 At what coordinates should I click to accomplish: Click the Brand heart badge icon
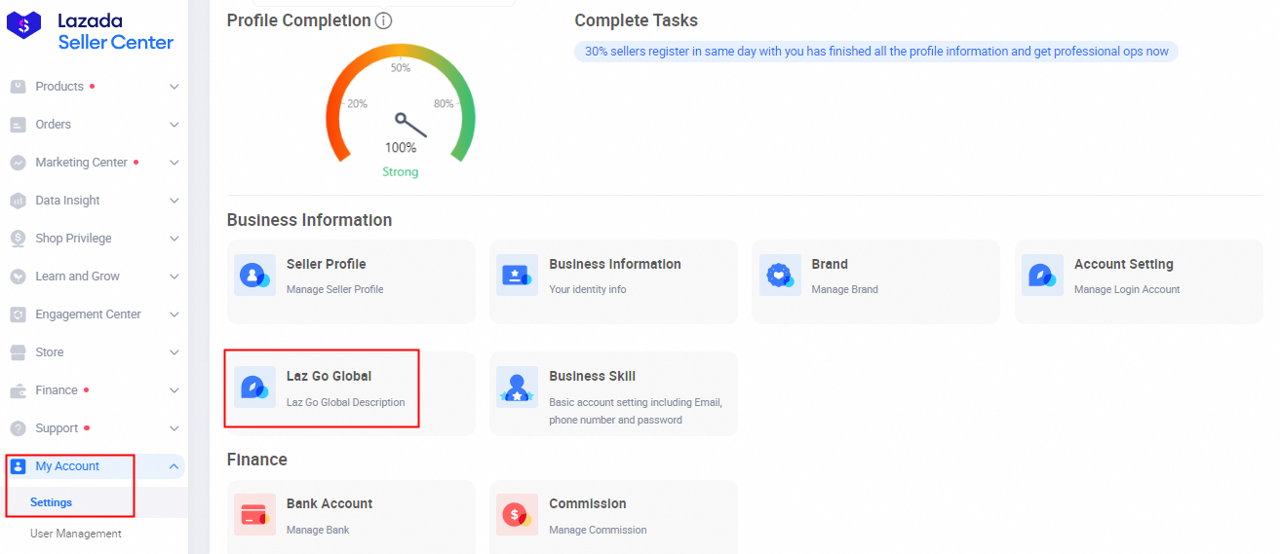pos(780,275)
